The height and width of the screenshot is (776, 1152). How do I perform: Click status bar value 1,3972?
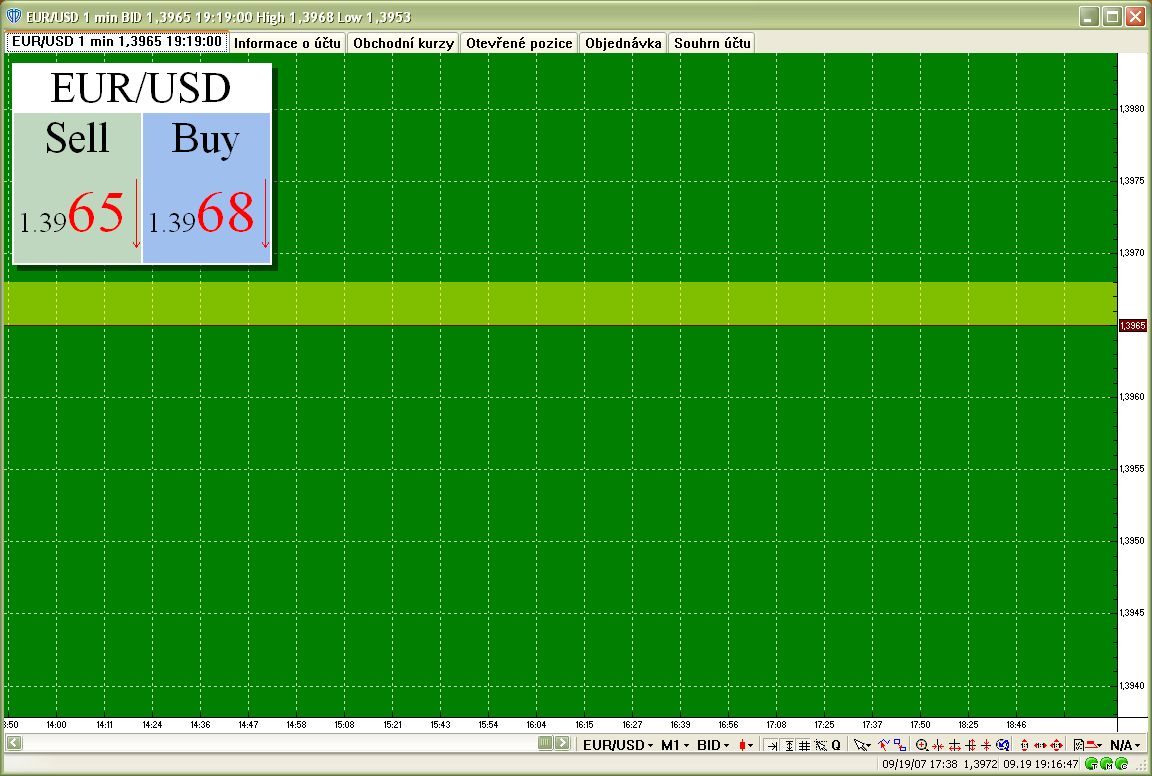click(980, 764)
